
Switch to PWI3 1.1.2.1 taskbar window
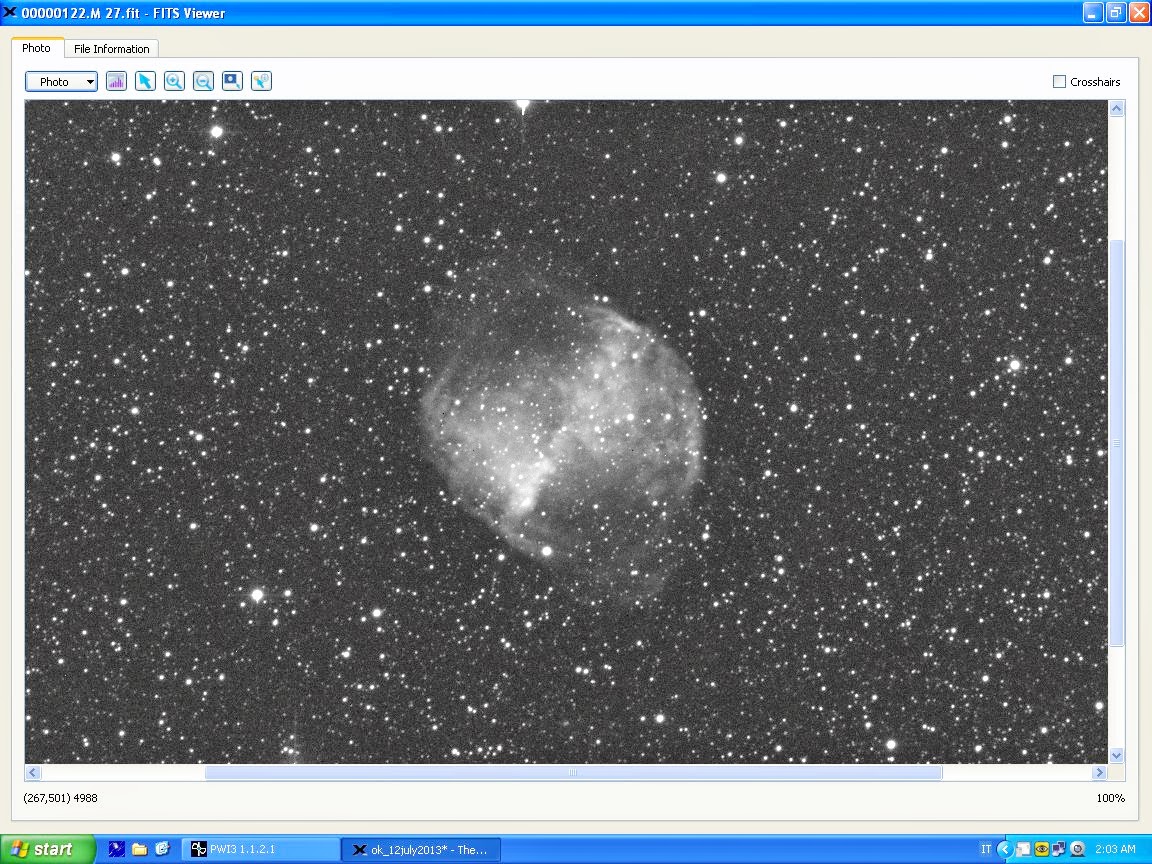tap(260, 849)
